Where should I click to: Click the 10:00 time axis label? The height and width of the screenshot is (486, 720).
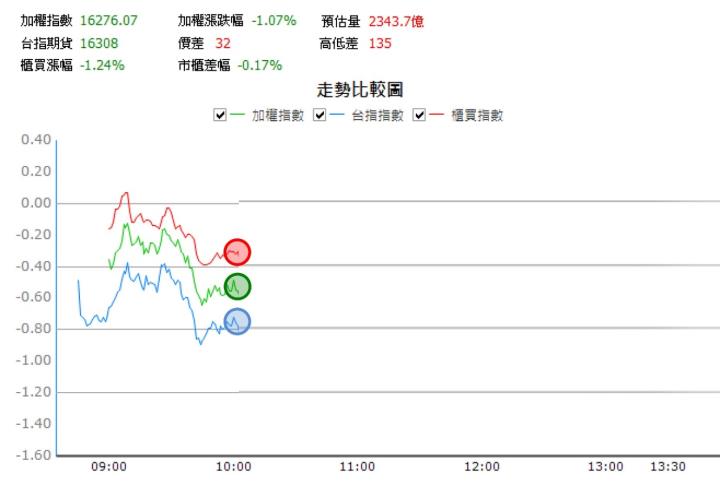234,467
